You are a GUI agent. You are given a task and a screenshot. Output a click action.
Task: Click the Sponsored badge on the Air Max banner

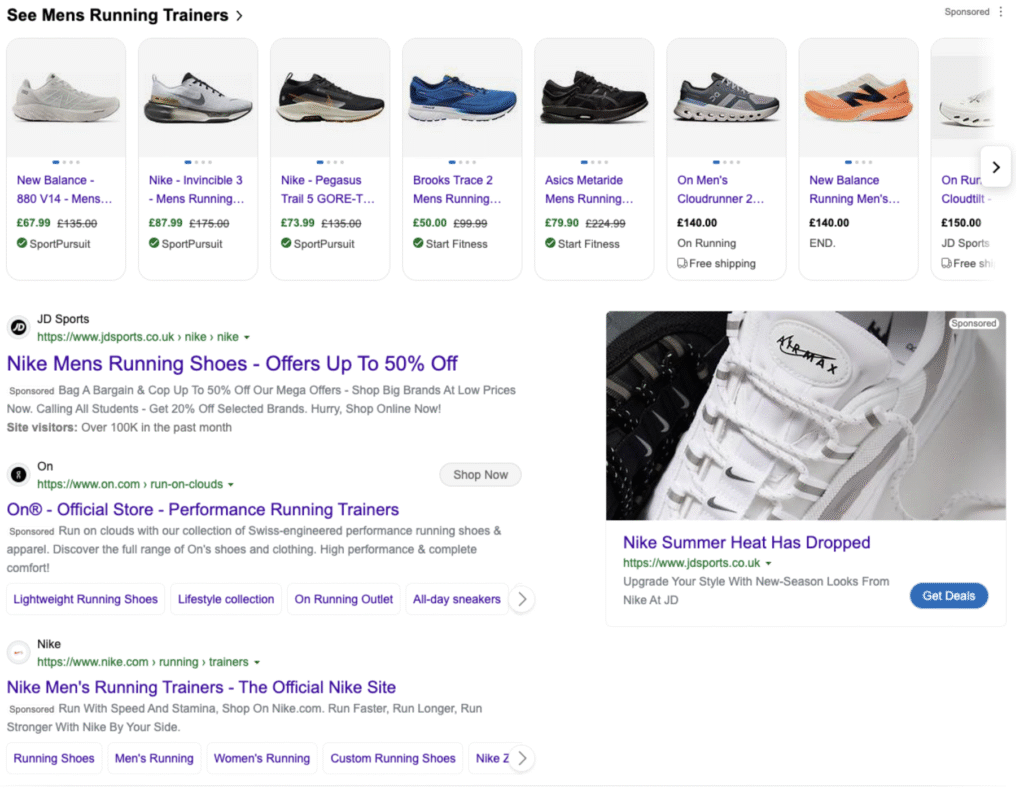point(973,323)
